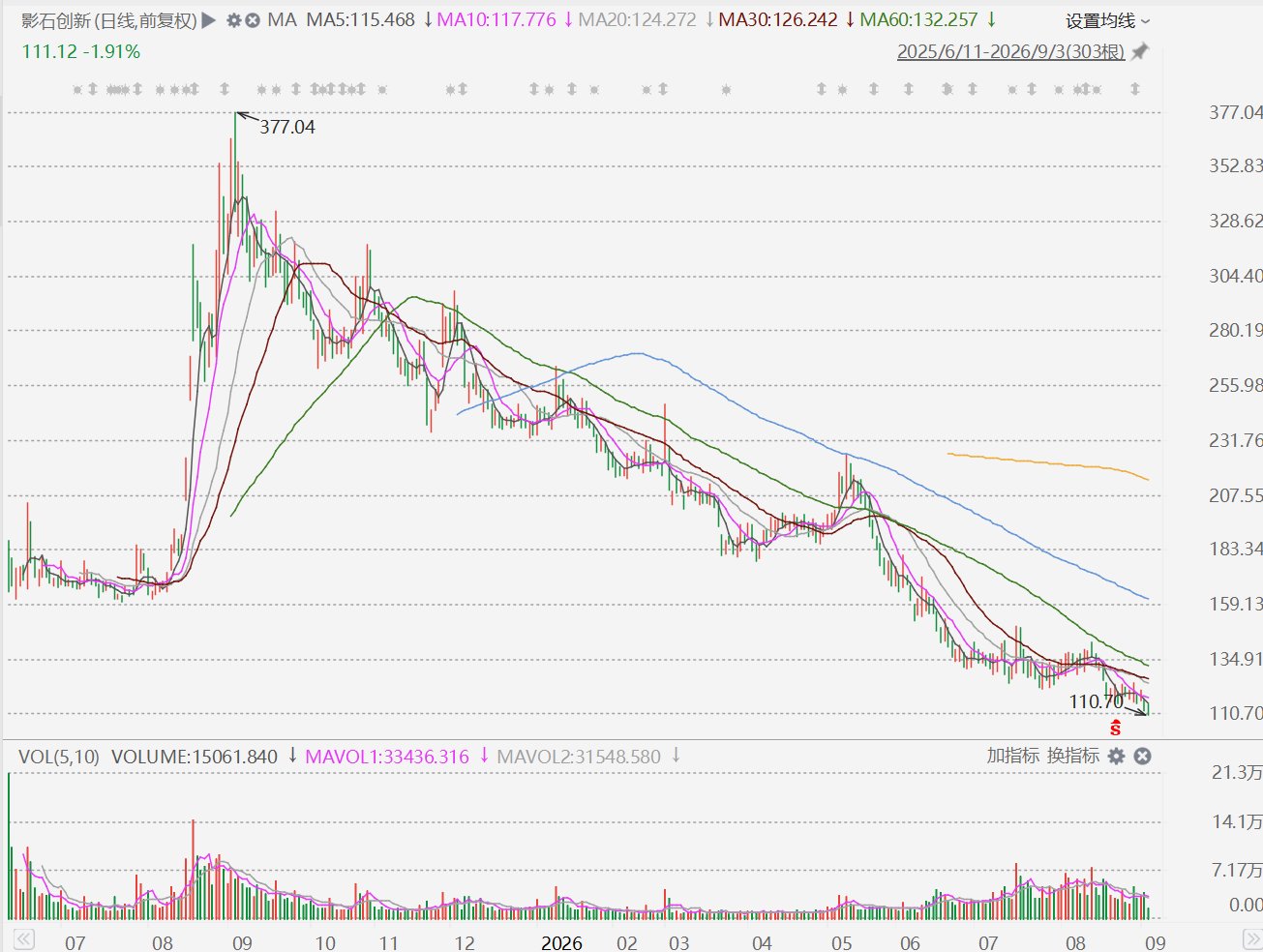The width and height of the screenshot is (1263, 952).
Task: Remove the MA indicator with X icon
Action: (x=253, y=20)
